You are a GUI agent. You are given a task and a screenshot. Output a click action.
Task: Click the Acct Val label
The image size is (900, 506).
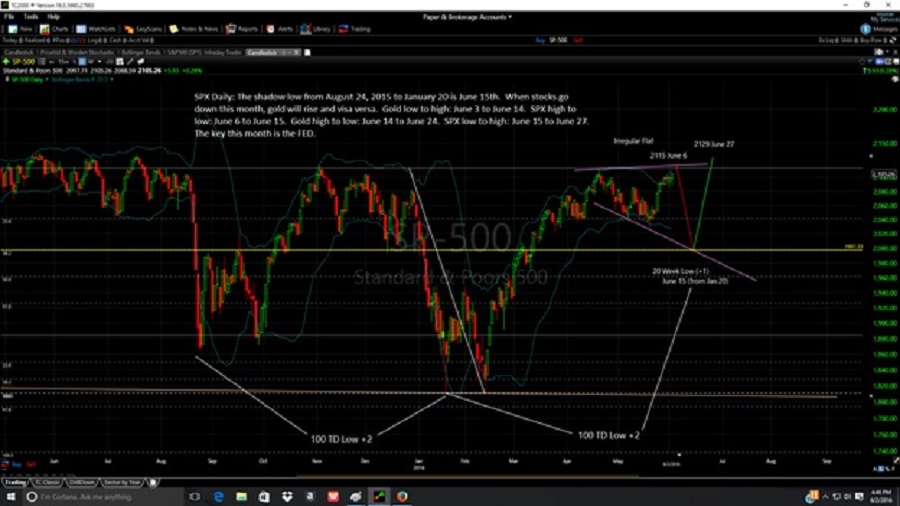pyautogui.click(x=139, y=40)
